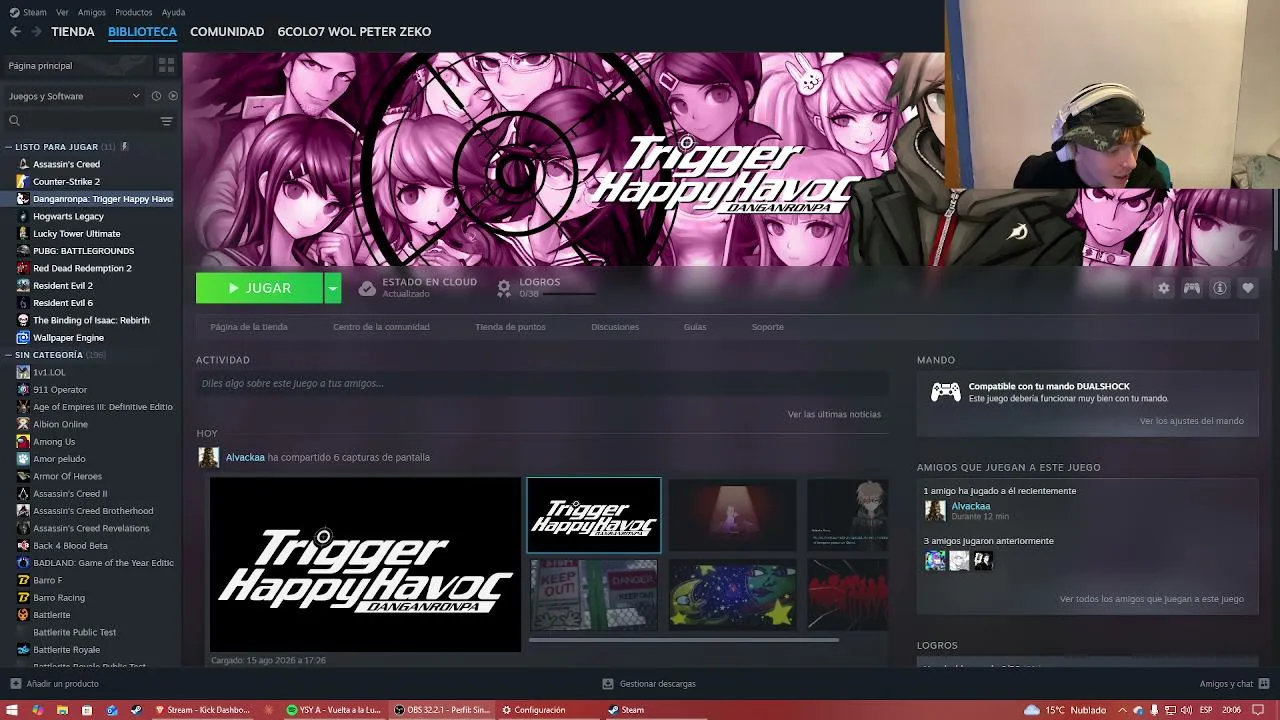Image resolution: width=1280 pixels, height=720 pixels.
Task: Open Centro de la comunidad link
Action: [381, 327]
